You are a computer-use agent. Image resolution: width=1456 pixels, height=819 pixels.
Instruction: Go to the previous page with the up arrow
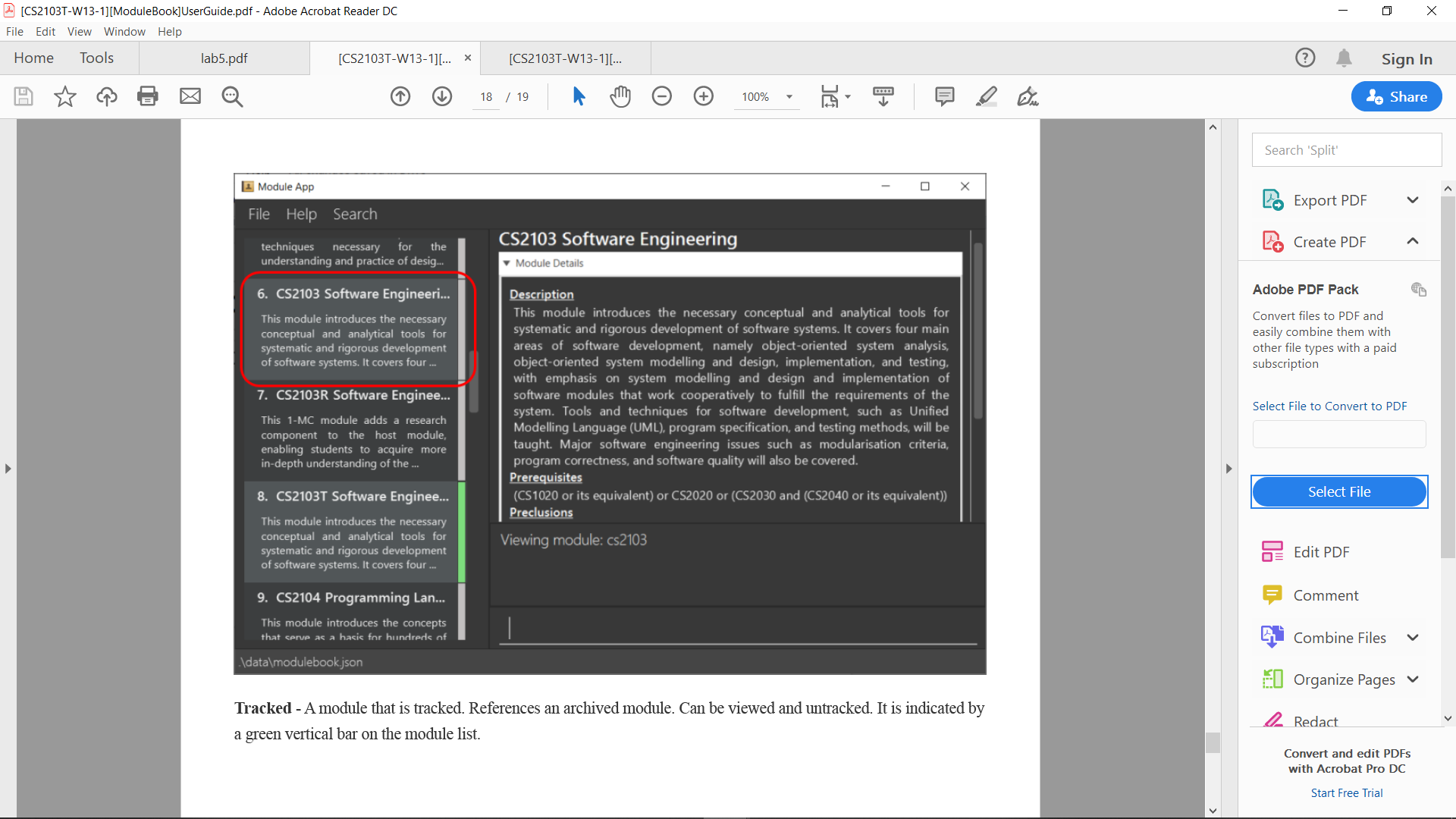[400, 96]
